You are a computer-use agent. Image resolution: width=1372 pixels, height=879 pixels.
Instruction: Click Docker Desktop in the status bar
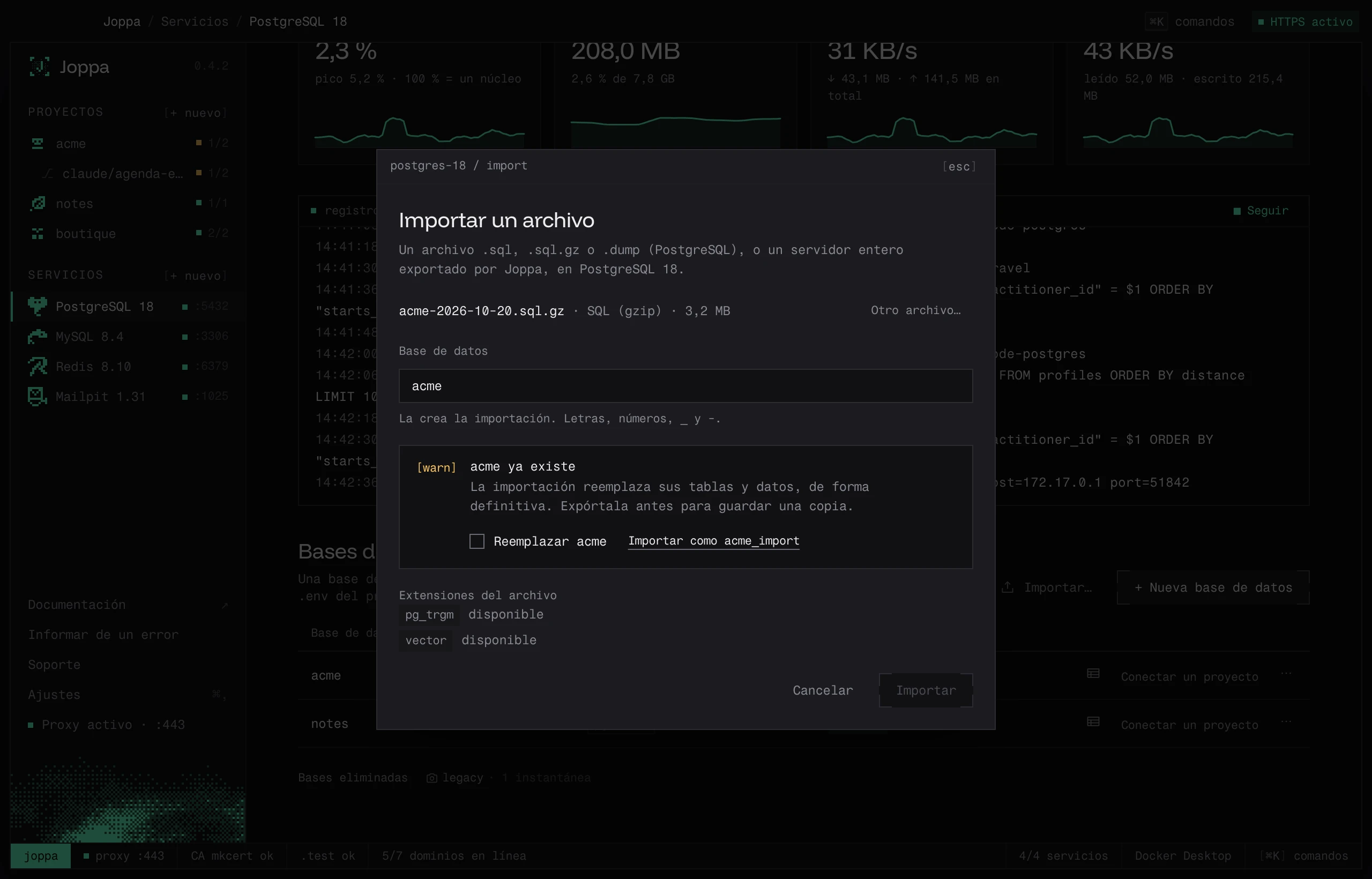(x=1182, y=855)
